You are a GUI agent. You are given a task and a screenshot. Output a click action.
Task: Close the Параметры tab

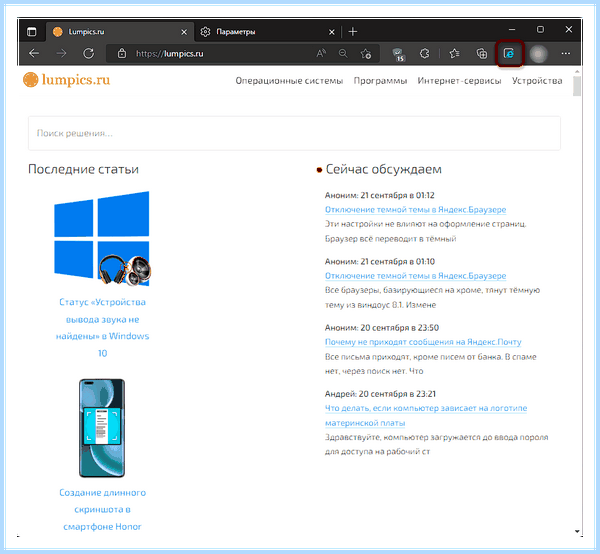332,32
